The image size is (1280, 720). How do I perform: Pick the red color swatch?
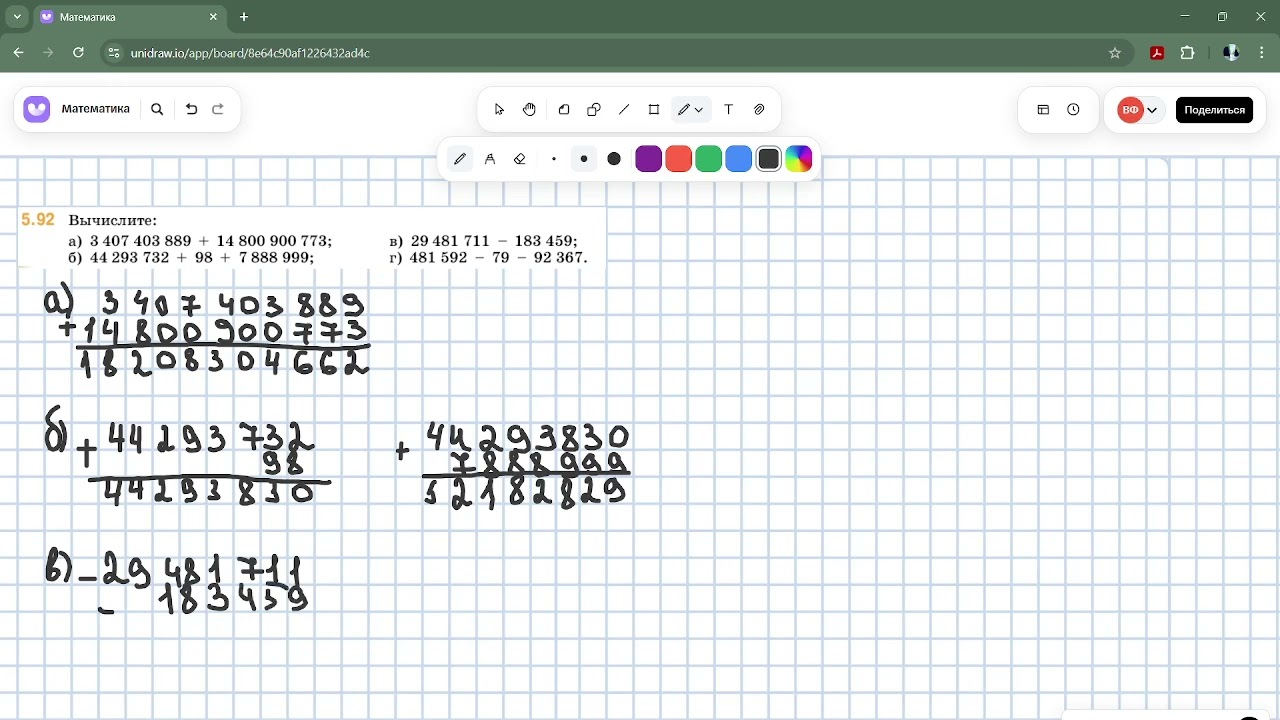(679, 159)
